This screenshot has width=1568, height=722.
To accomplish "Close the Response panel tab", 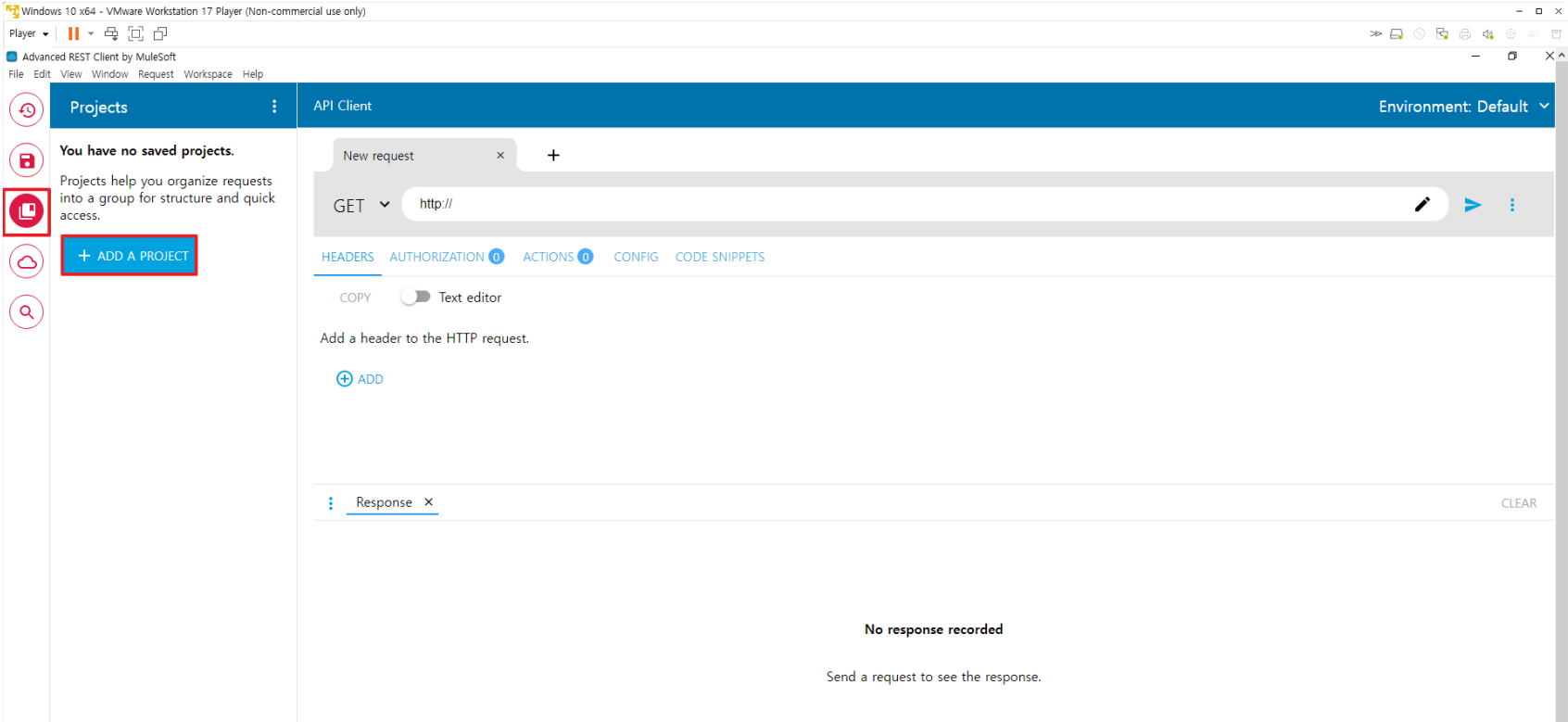I will click(428, 502).
